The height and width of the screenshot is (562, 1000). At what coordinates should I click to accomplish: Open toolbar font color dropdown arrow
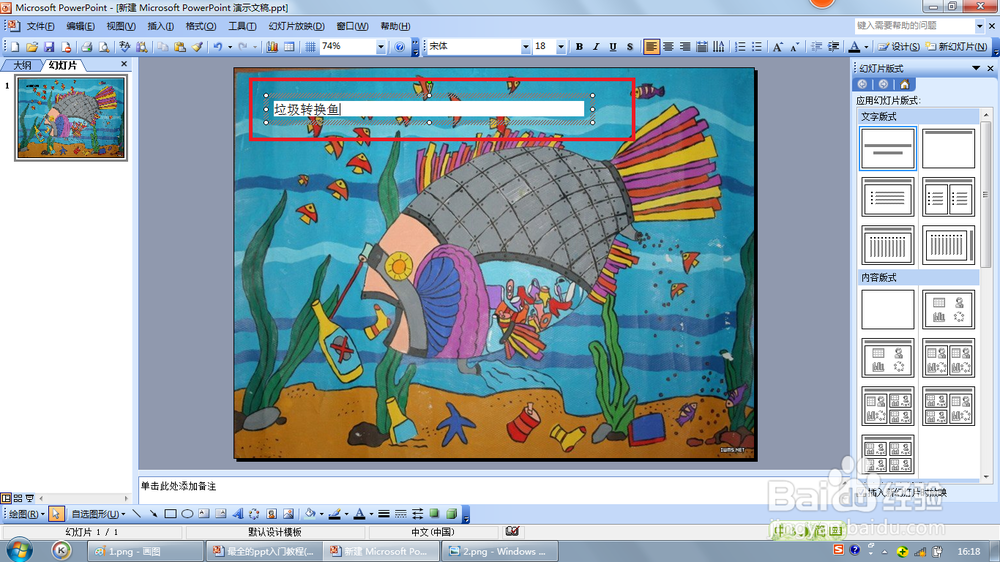pos(866,47)
